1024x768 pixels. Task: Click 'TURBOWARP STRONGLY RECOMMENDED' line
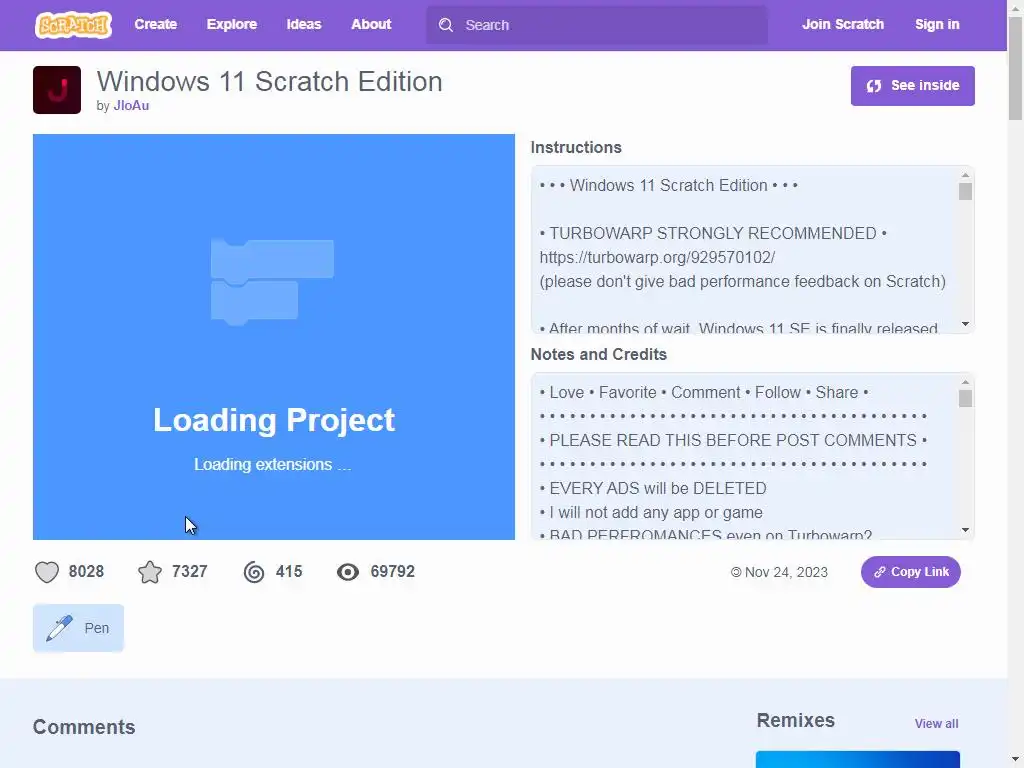tap(713, 233)
